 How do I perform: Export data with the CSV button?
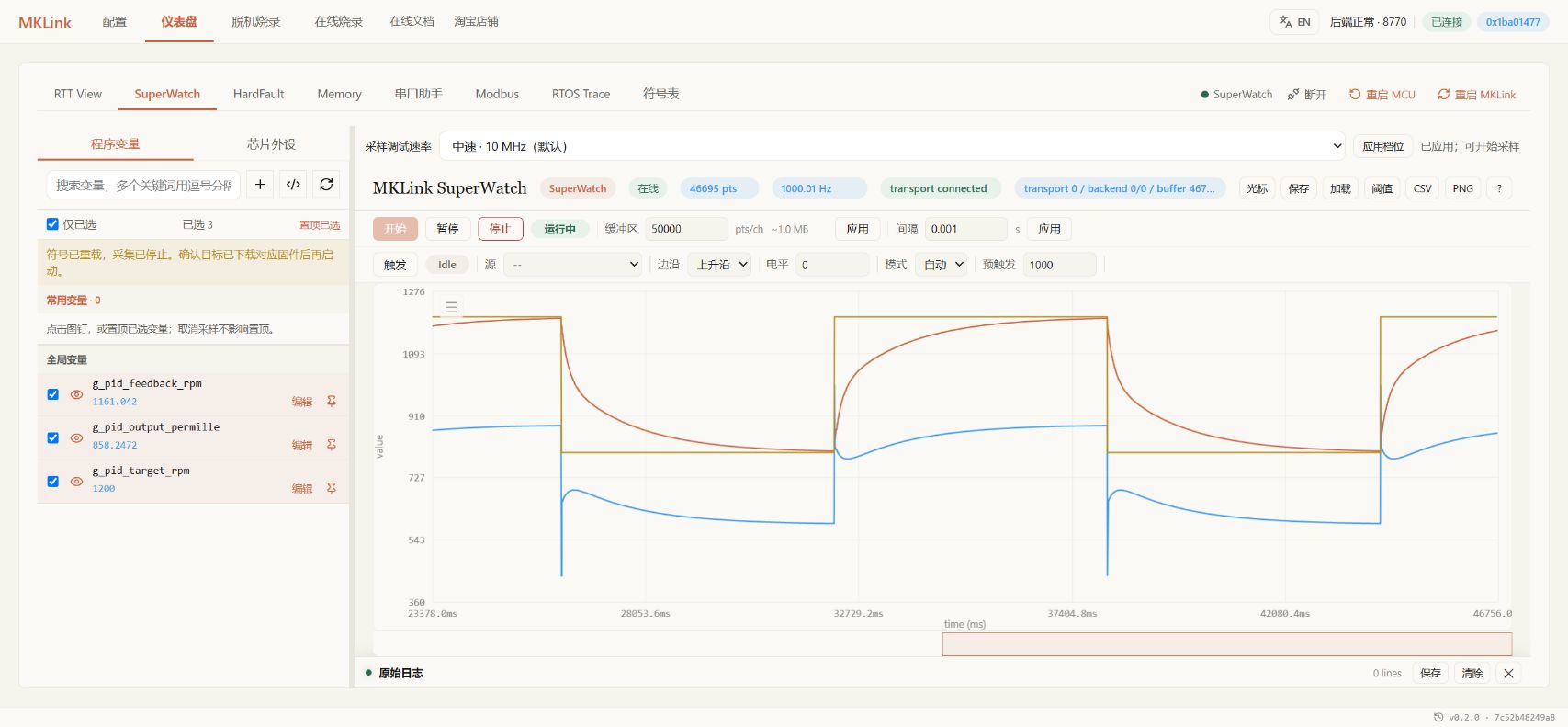[x=1422, y=188]
